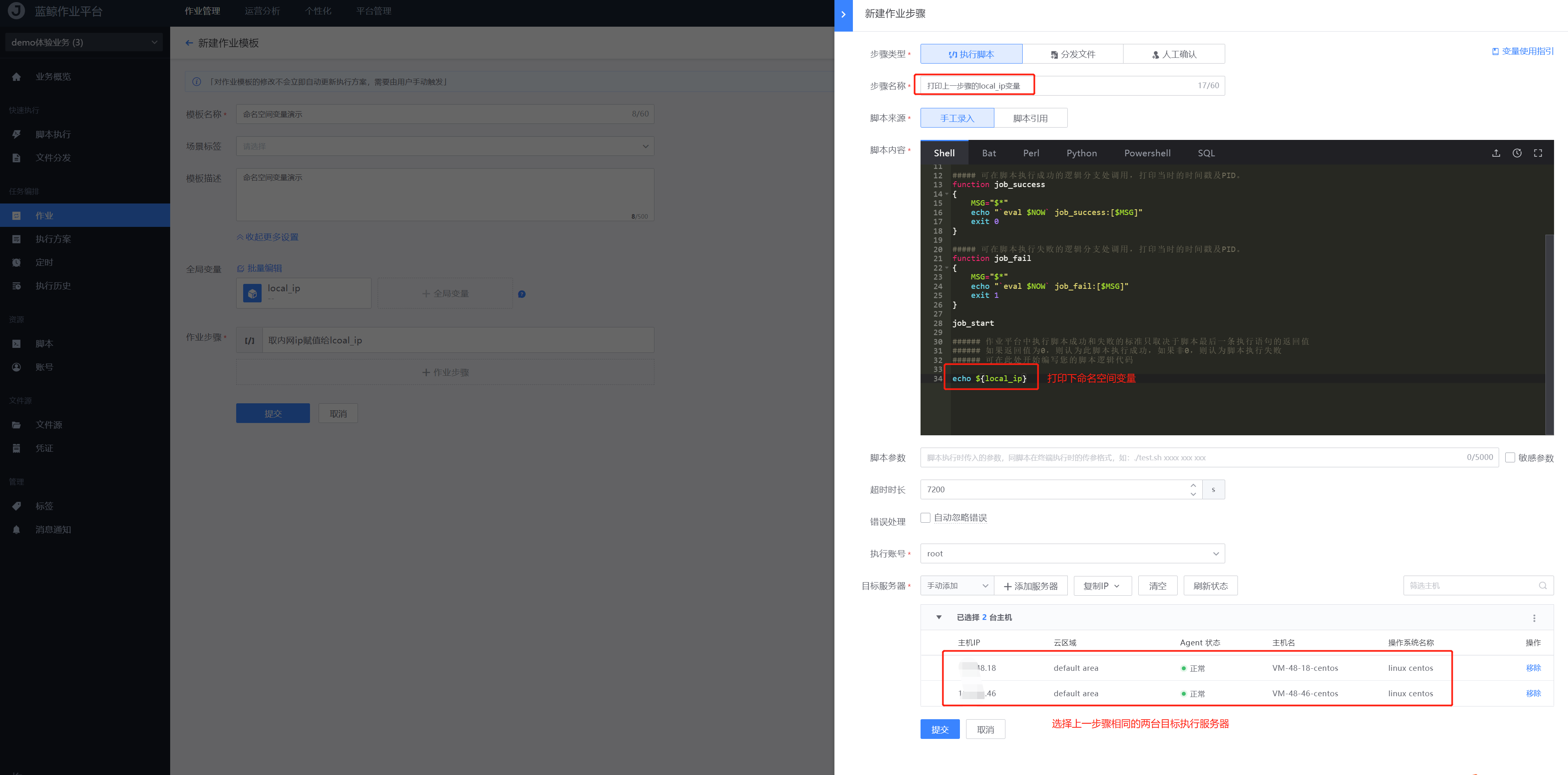Open the 场景标签 dropdown
Viewport: 1568px width, 775px height.
click(x=445, y=146)
